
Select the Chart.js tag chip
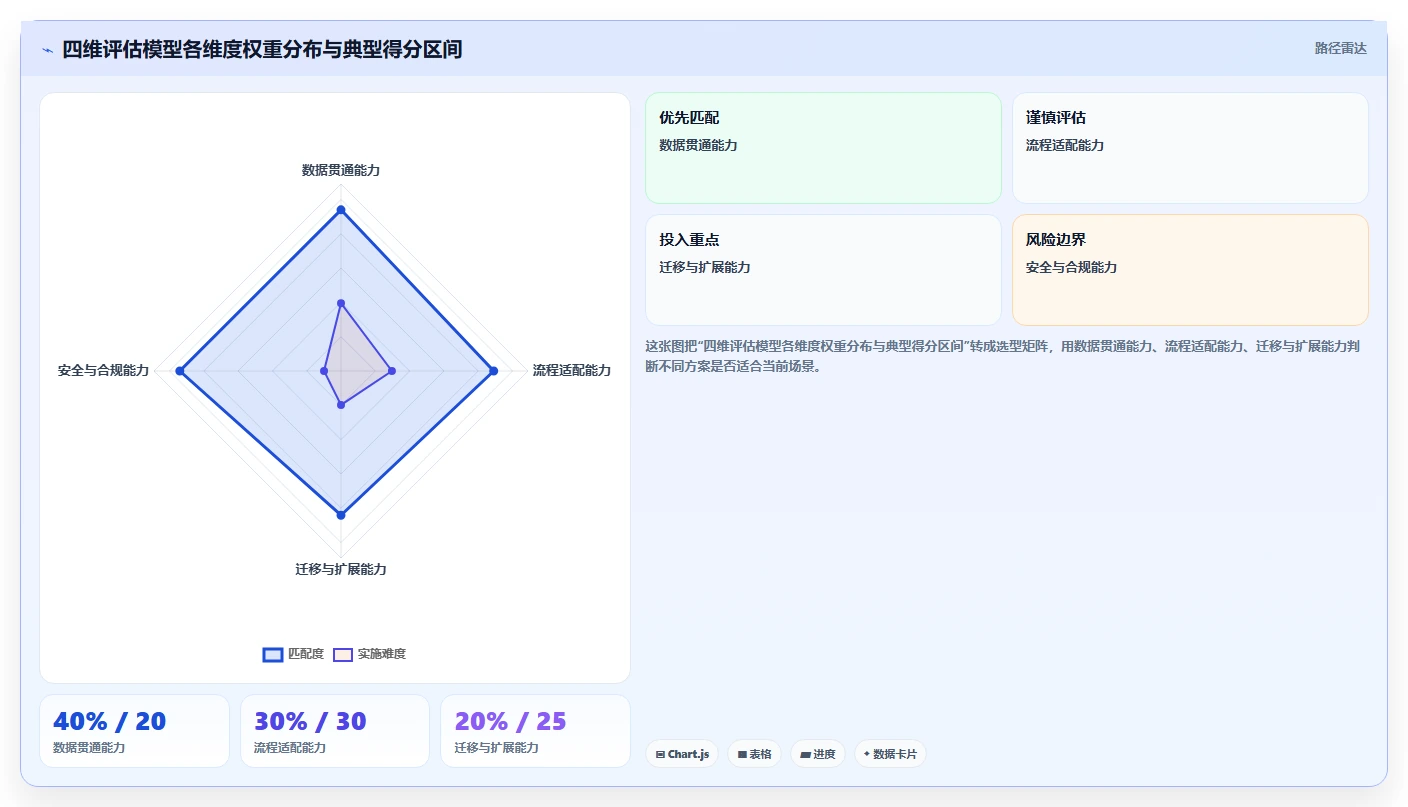[x=682, y=754]
